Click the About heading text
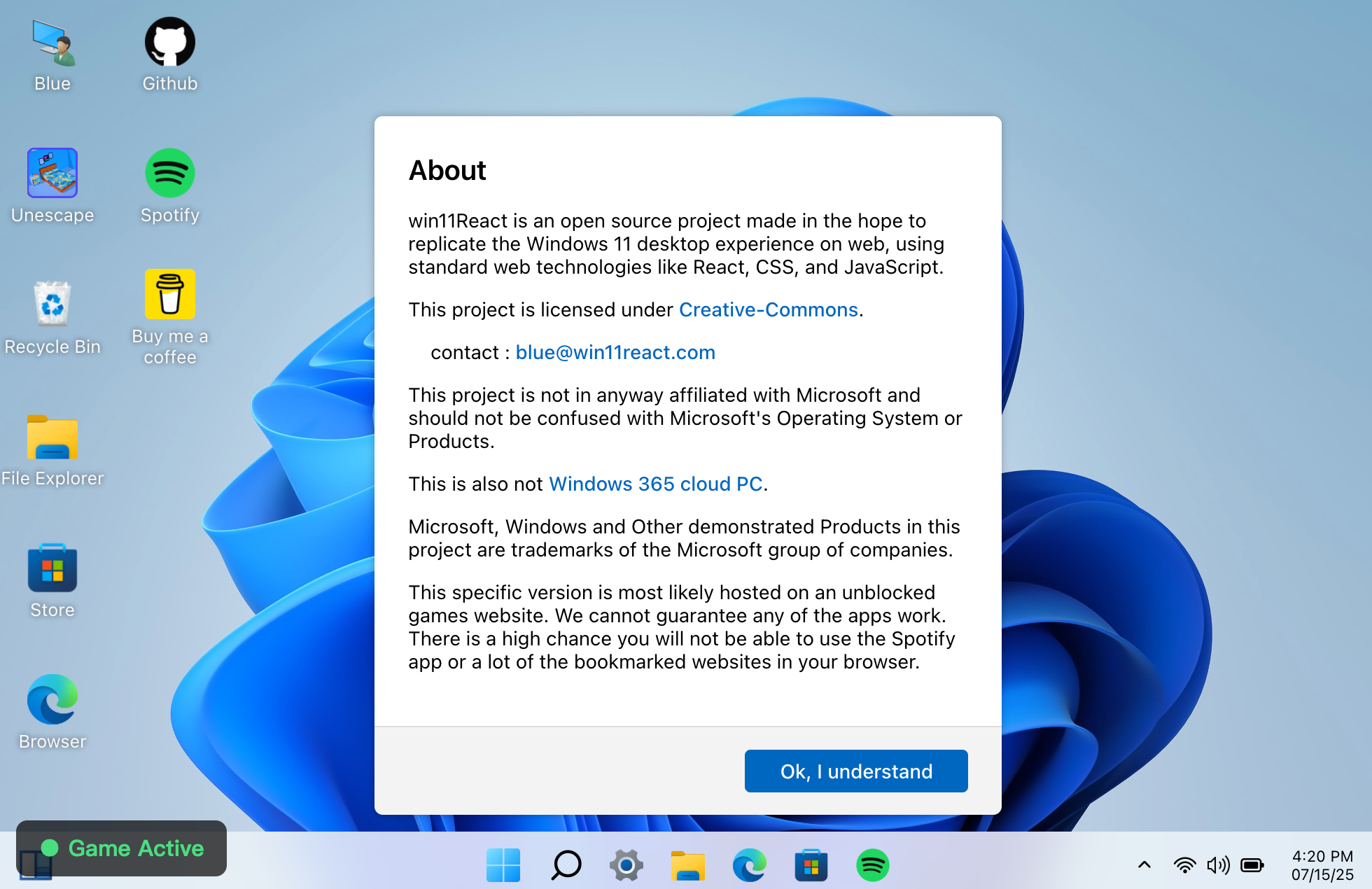Screen dimensions: 1372x889 coord(447,171)
